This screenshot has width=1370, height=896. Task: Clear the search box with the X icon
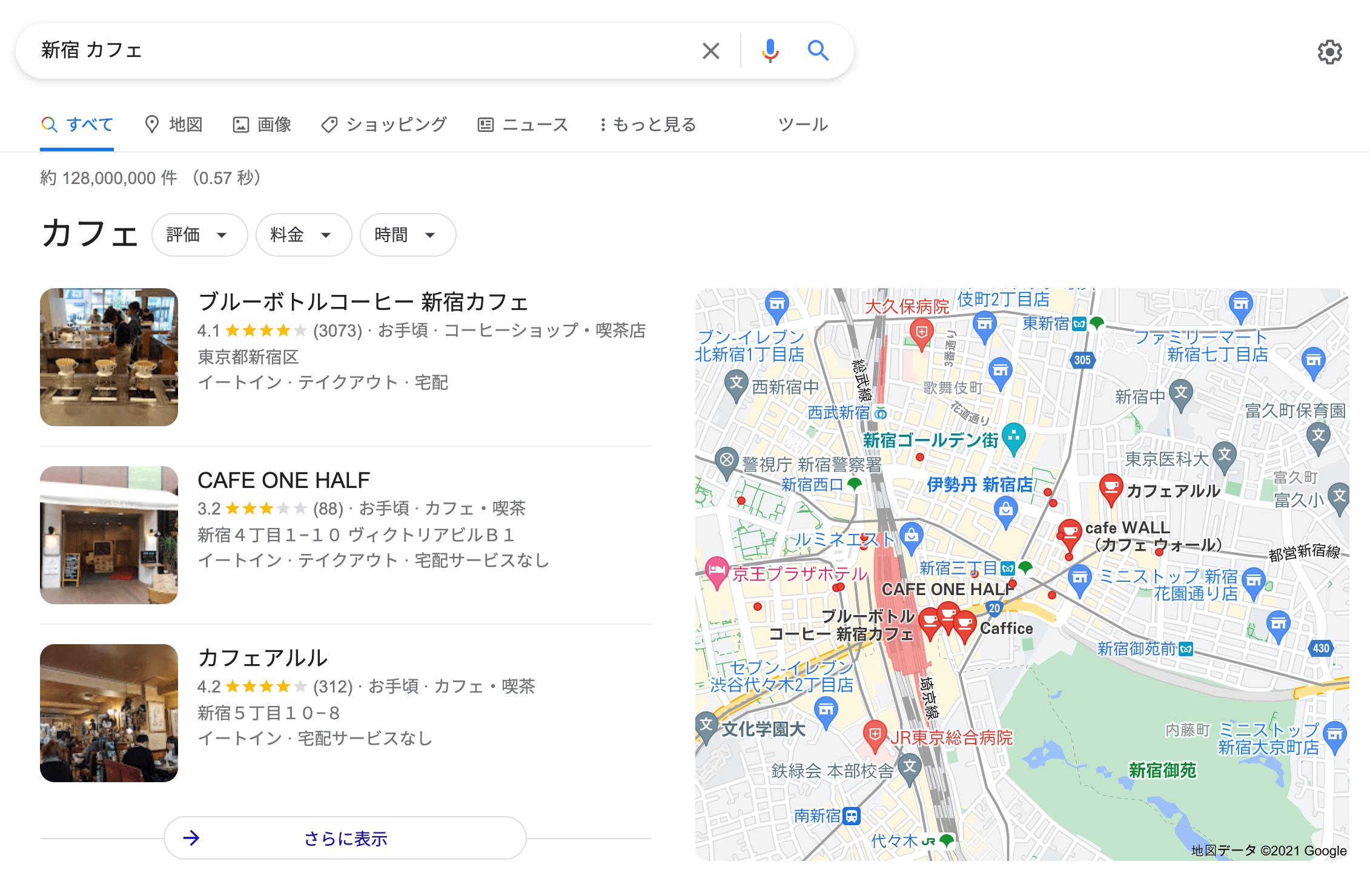711,51
